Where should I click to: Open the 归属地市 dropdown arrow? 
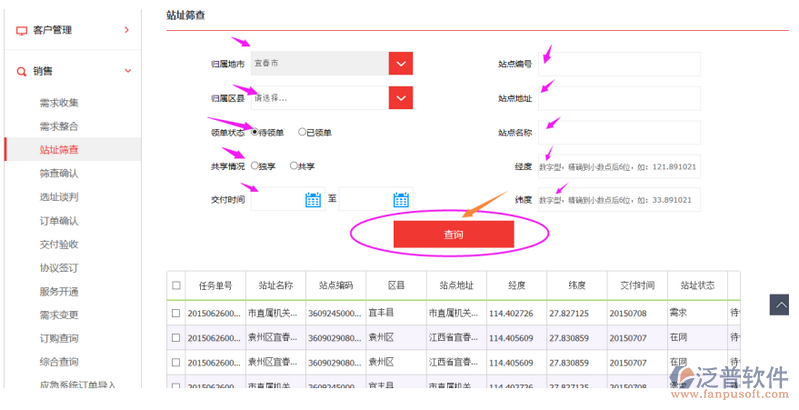400,64
